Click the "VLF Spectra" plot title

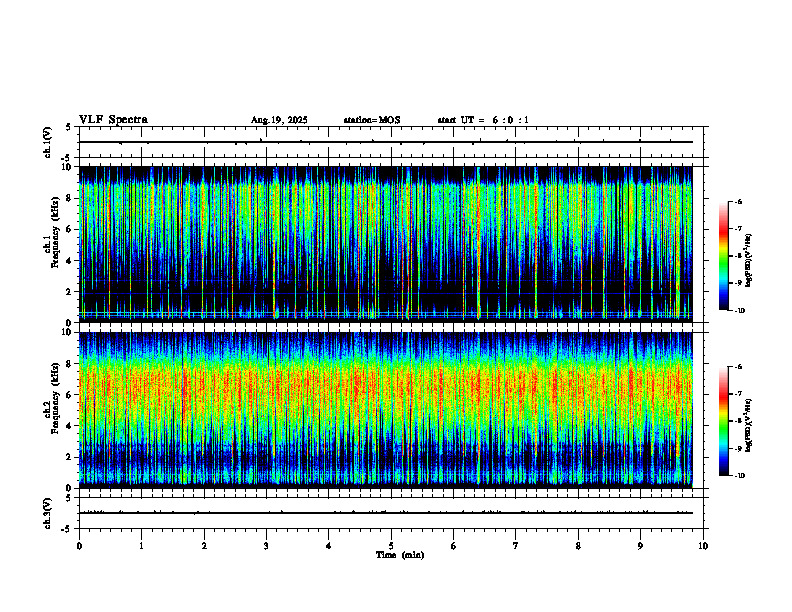pos(113,120)
